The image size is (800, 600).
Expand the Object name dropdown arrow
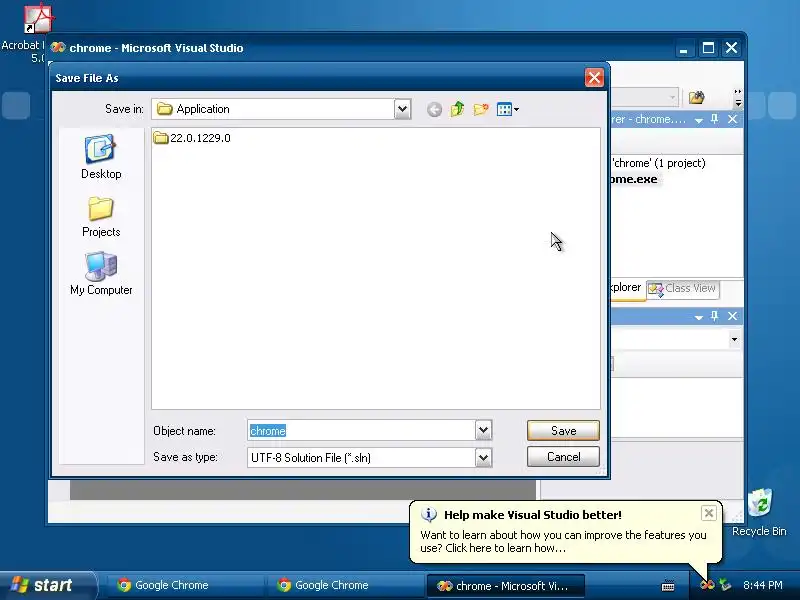pos(483,430)
